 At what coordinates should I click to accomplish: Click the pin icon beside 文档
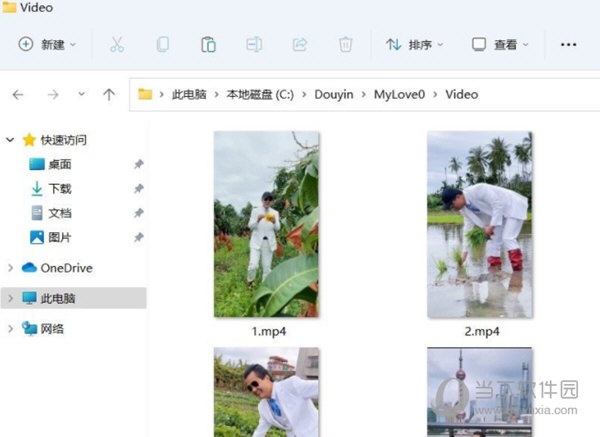(x=139, y=213)
